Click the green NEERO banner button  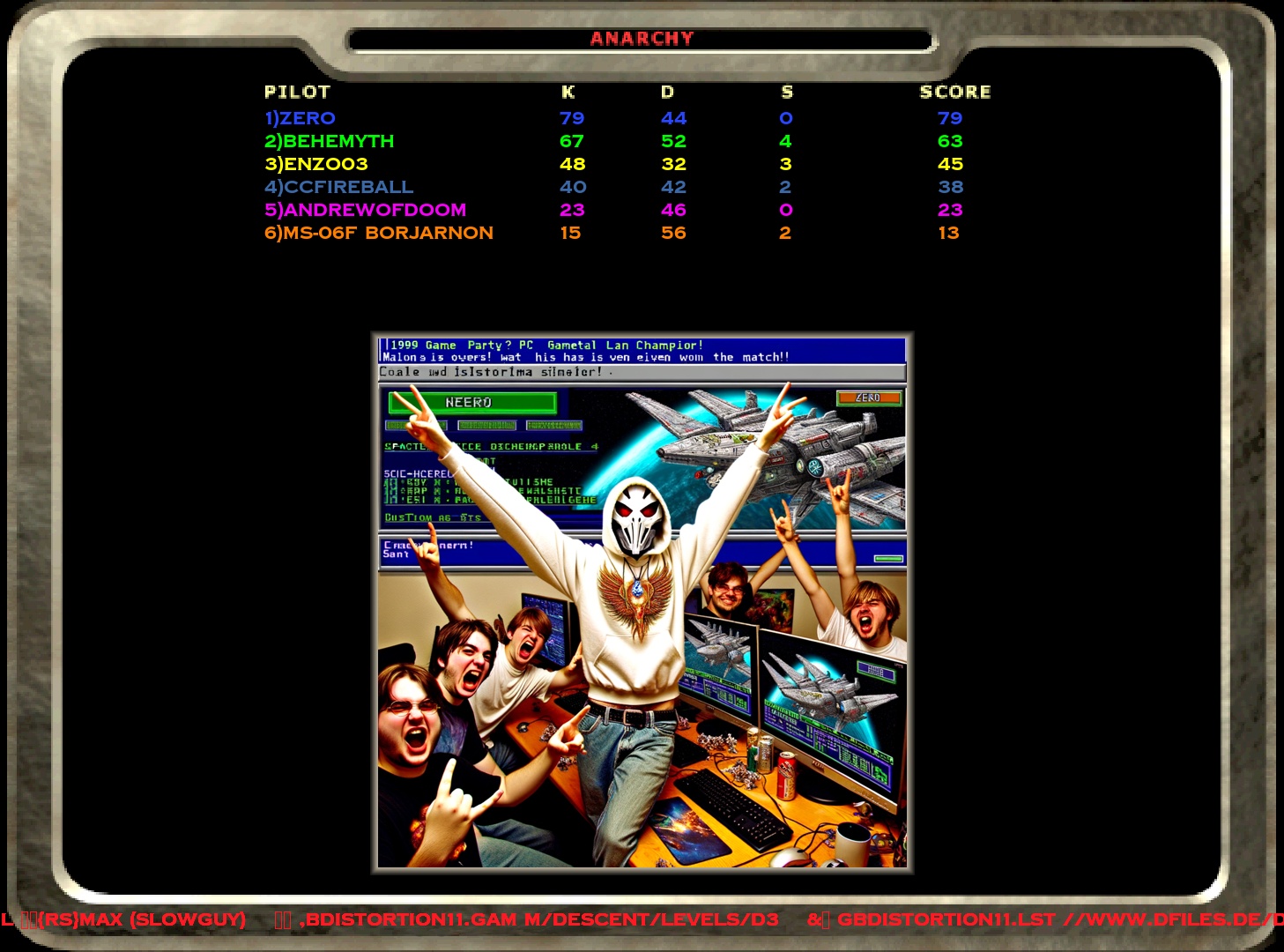[472, 403]
